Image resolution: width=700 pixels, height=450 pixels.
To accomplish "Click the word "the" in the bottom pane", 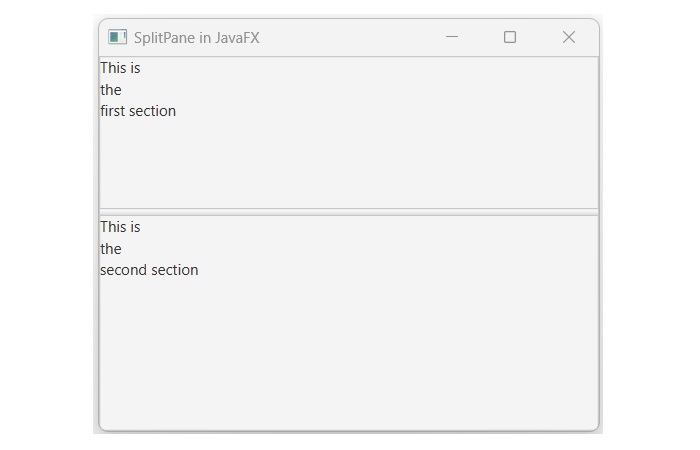I will 111,249.
